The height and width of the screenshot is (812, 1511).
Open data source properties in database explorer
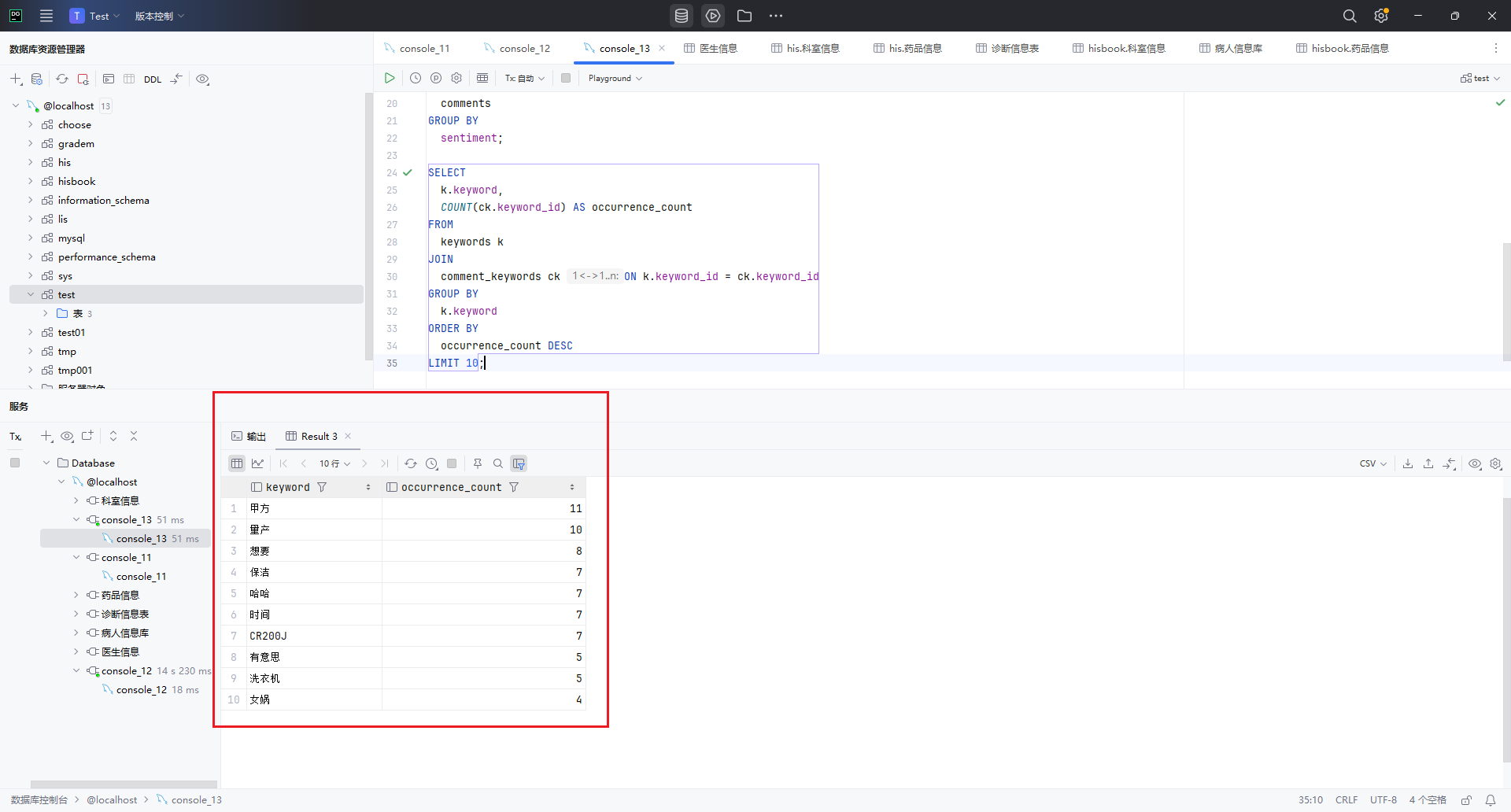click(x=37, y=79)
